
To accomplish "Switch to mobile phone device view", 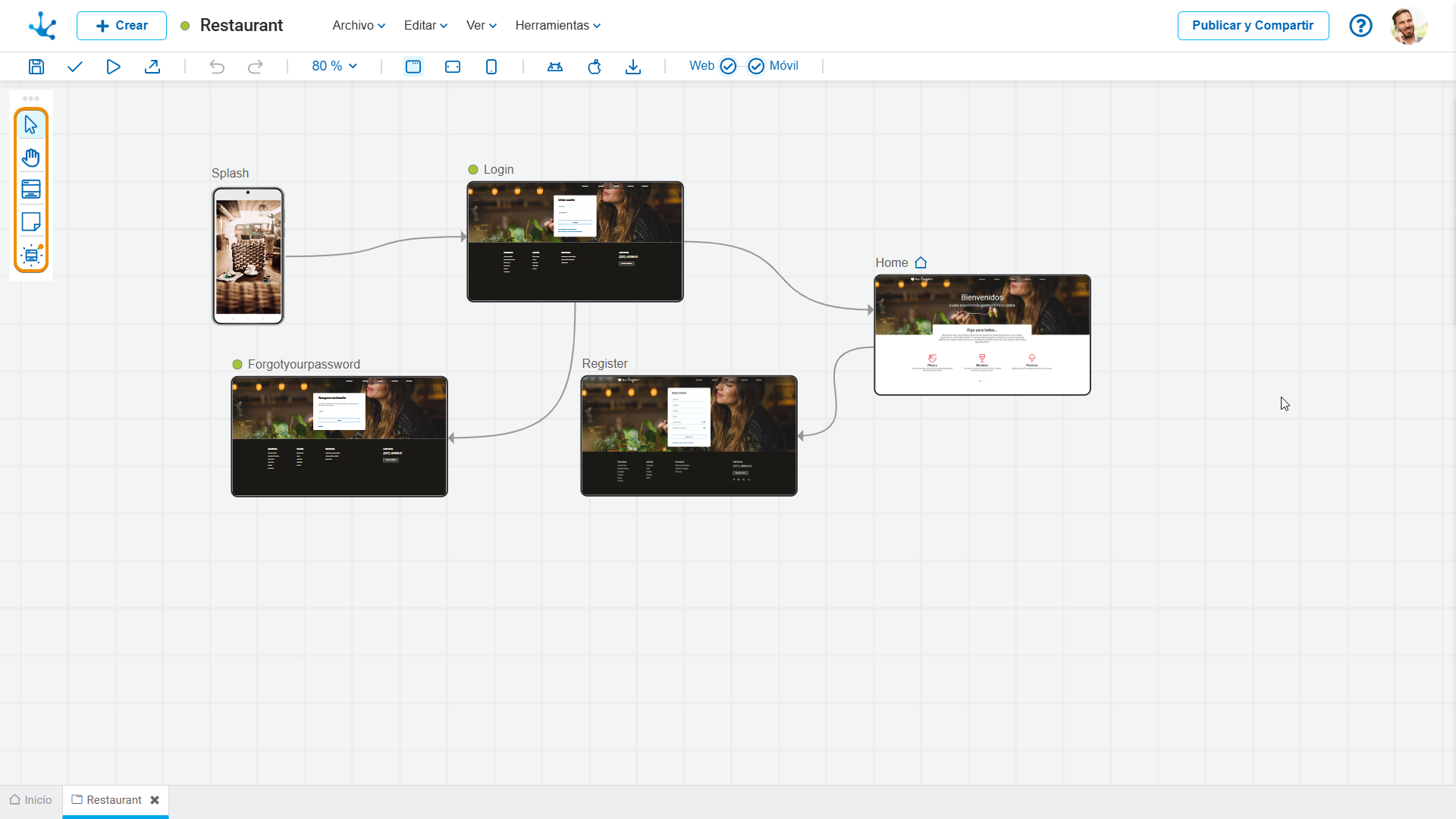I will click(491, 67).
